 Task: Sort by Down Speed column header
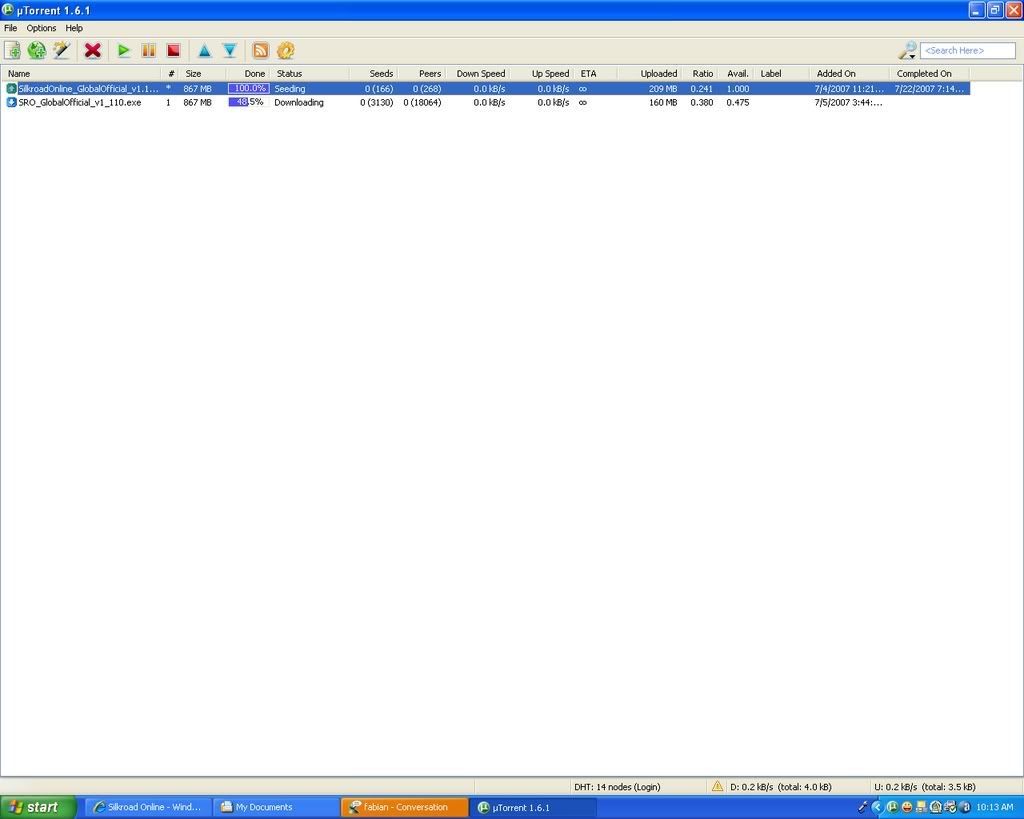click(478, 74)
